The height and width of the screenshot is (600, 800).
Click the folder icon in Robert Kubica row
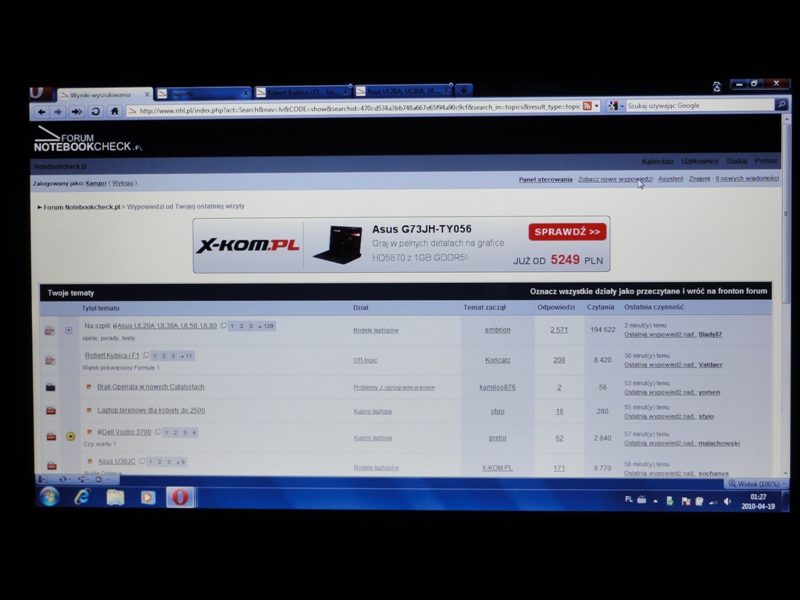pyautogui.click(x=50, y=361)
